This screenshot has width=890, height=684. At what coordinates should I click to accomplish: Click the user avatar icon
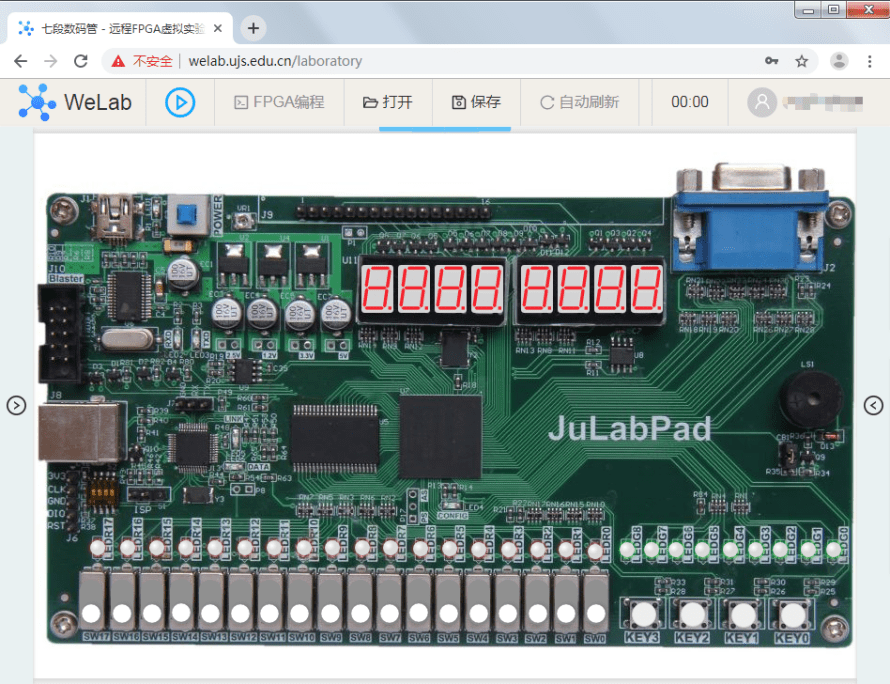tap(763, 102)
